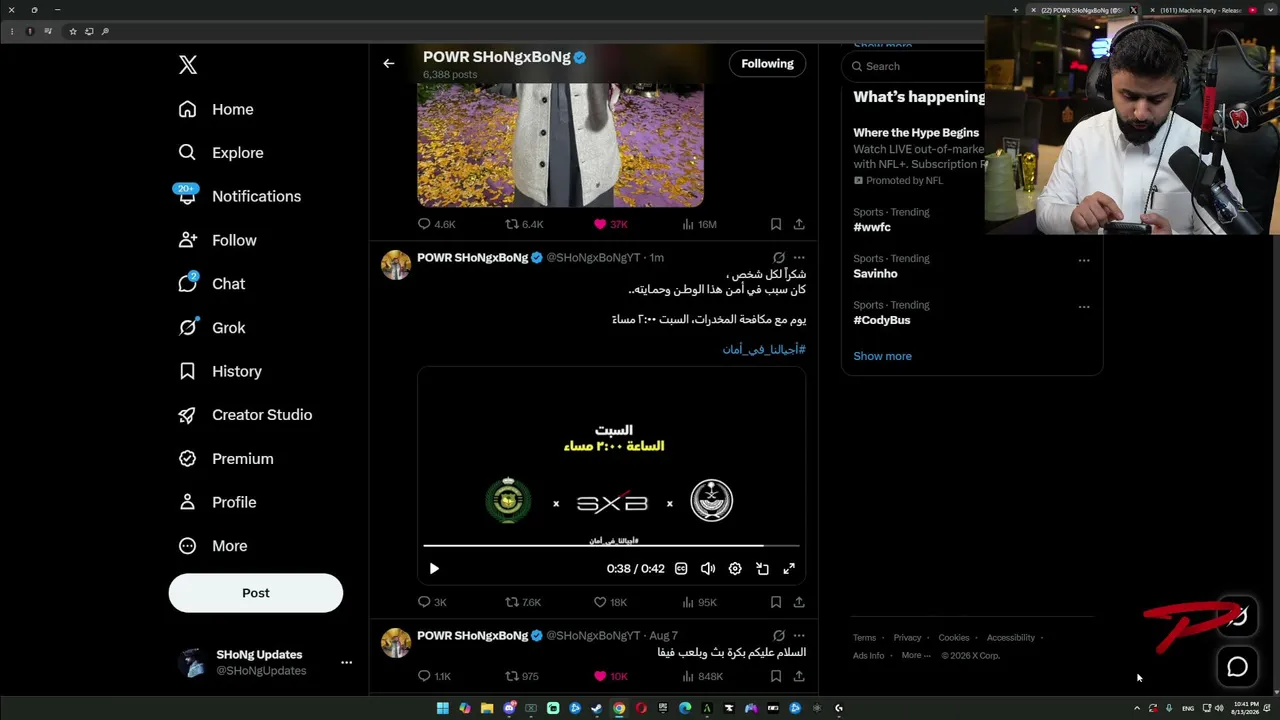Switch to the Machine Party browser tab
Image resolution: width=1280 pixels, height=720 pixels.
(1199, 10)
